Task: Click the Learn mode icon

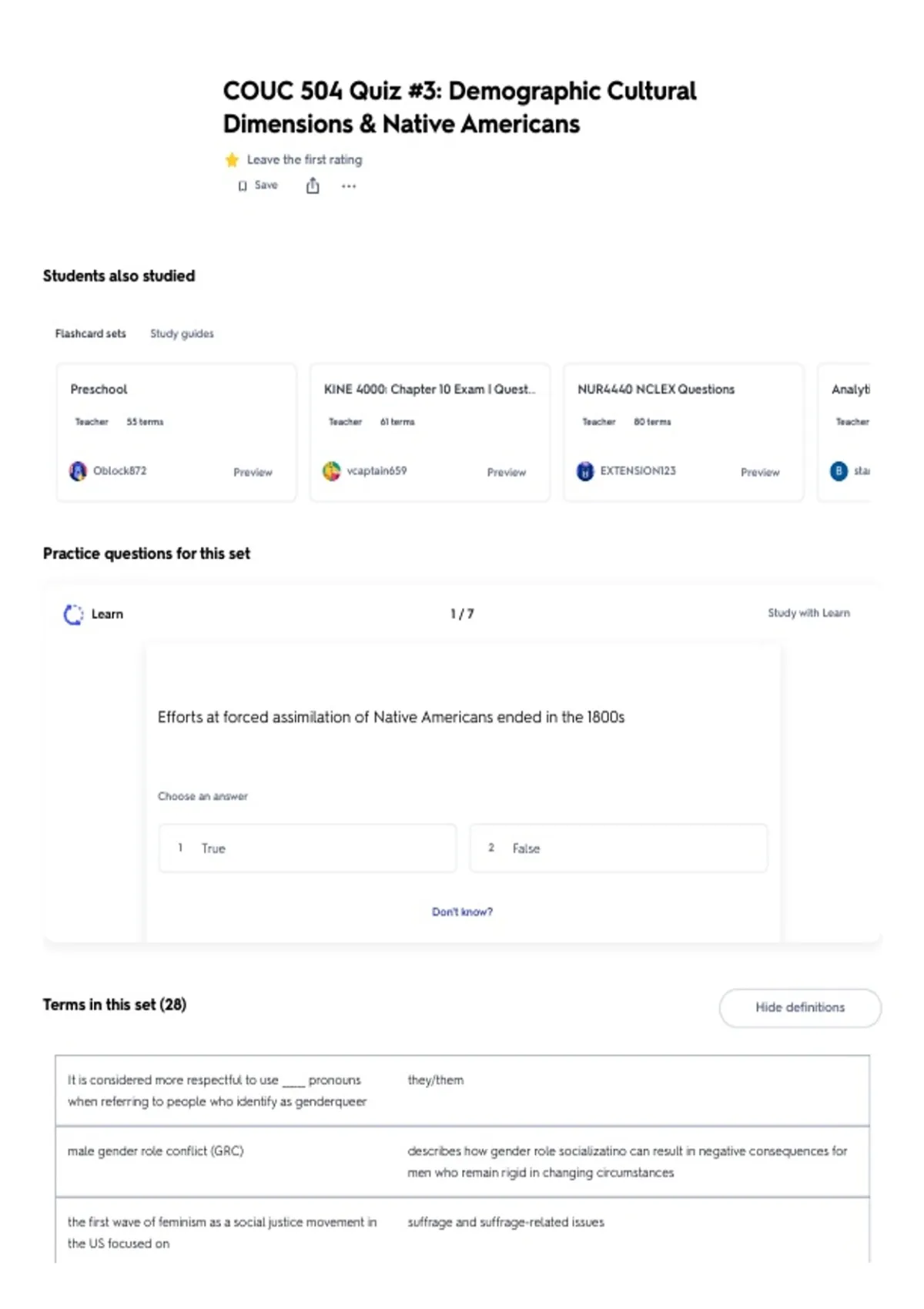Action: point(73,614)
